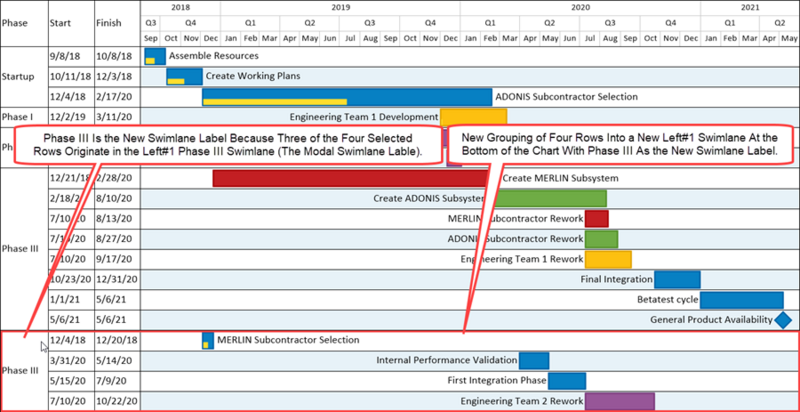This screenshot has height=412, width=800.
Task: Select the green ADONIS Subcontractor Rework bar
Action: pos(602,239)
